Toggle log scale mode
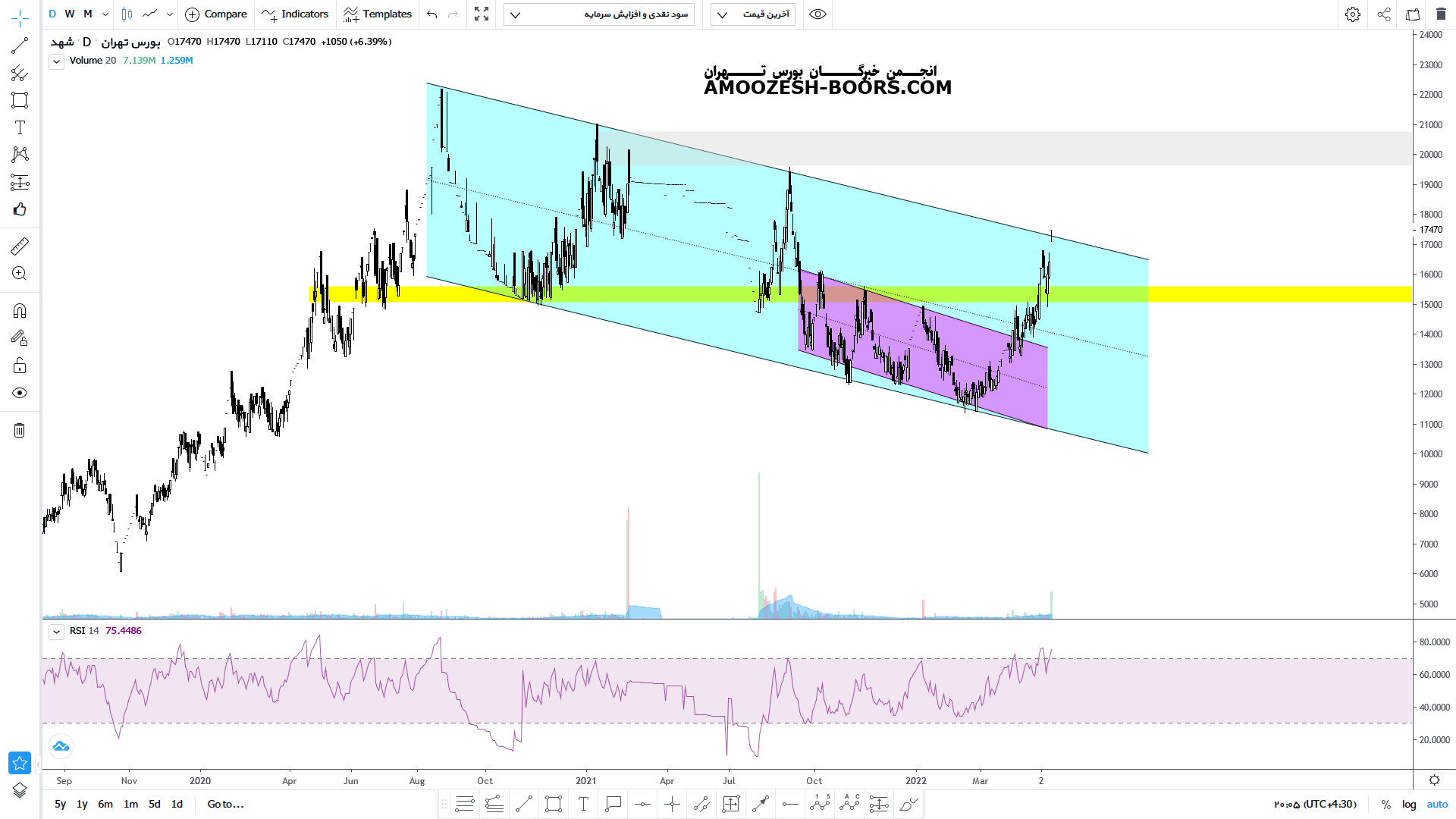1456x819 pixels. coord(1409,804)
